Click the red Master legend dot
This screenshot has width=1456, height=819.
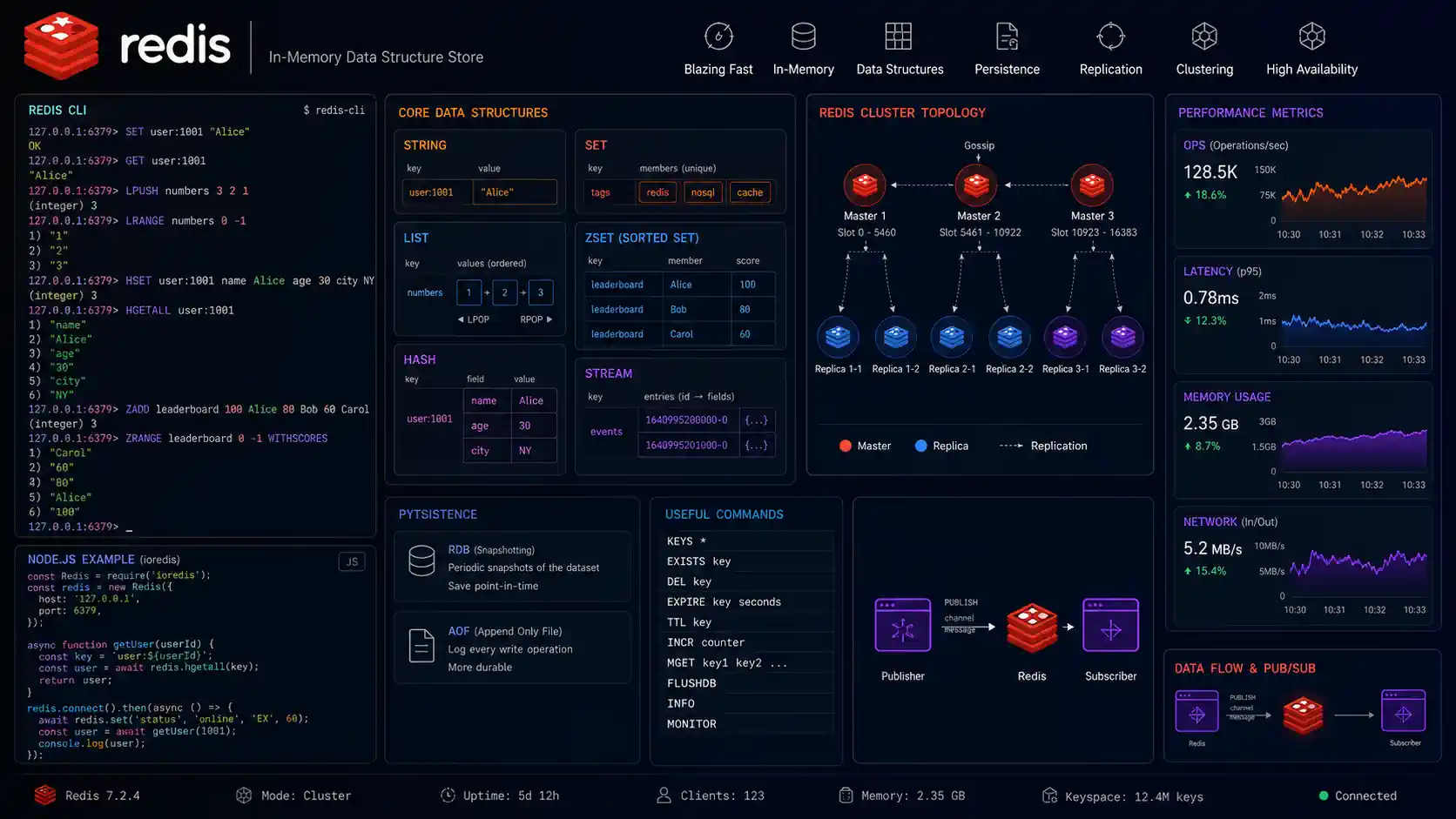tap(845, 446)
